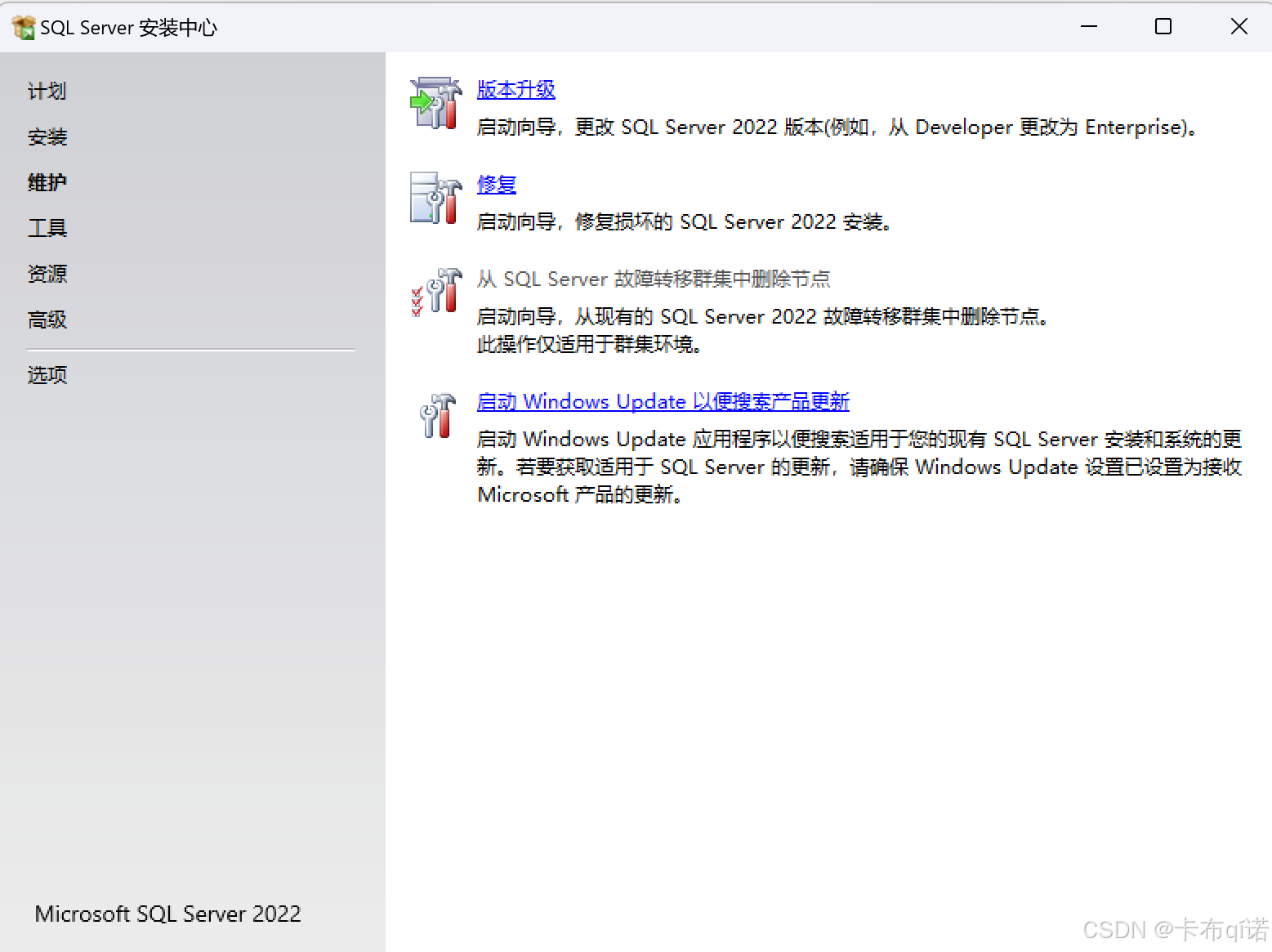Click the 修复 link

(x=496, y=184)
